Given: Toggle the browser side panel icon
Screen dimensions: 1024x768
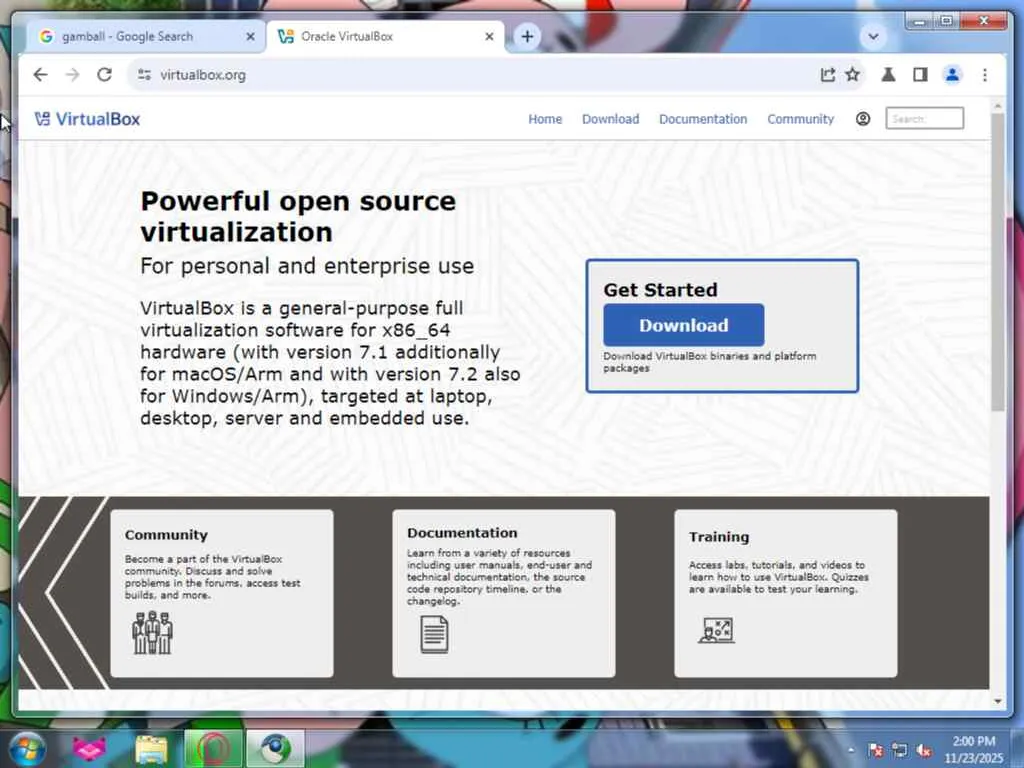Looking at the screenshot, I should [x=920, y=75].
